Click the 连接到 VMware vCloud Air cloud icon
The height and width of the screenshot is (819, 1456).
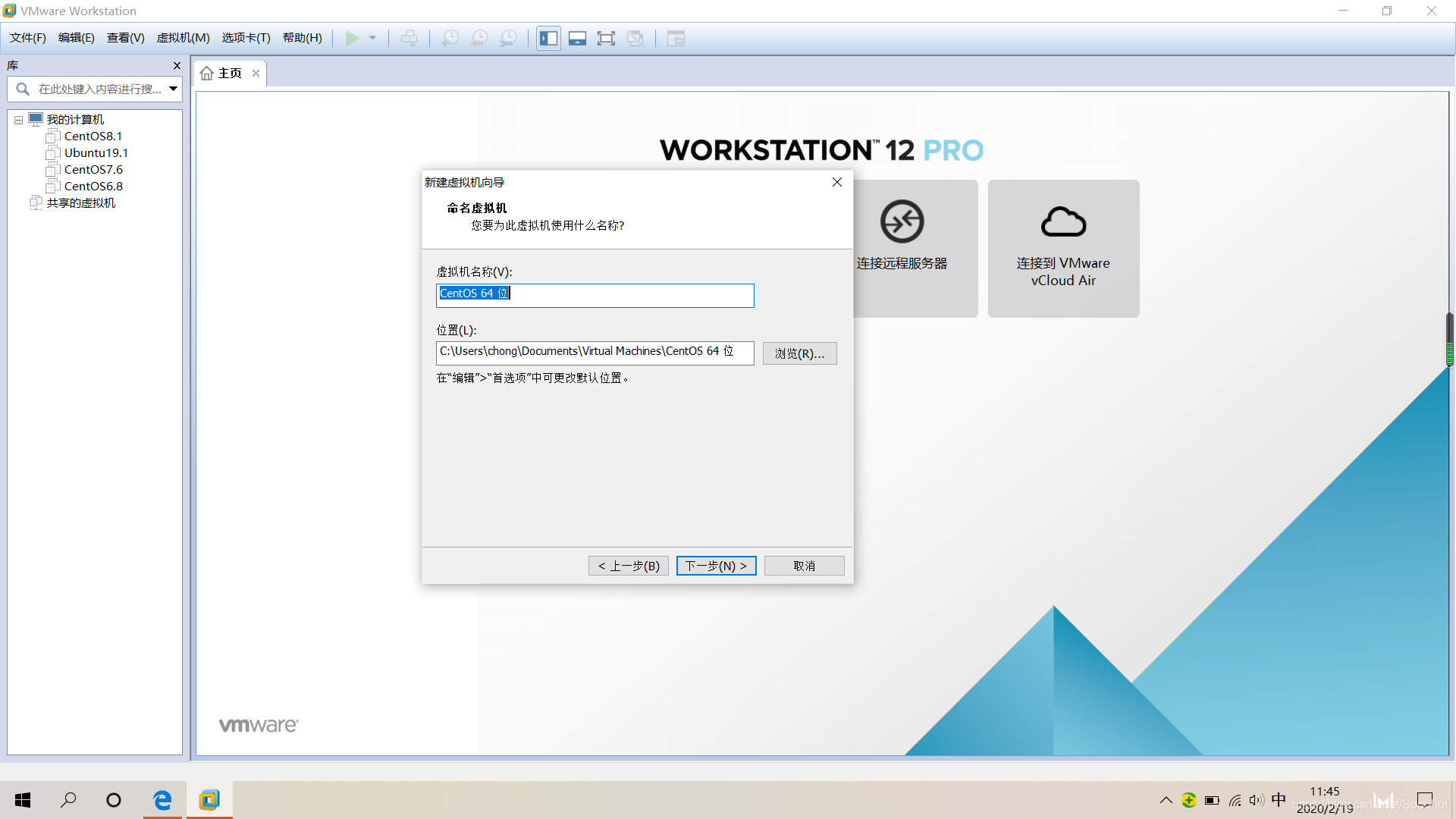tap(1063, 222)
